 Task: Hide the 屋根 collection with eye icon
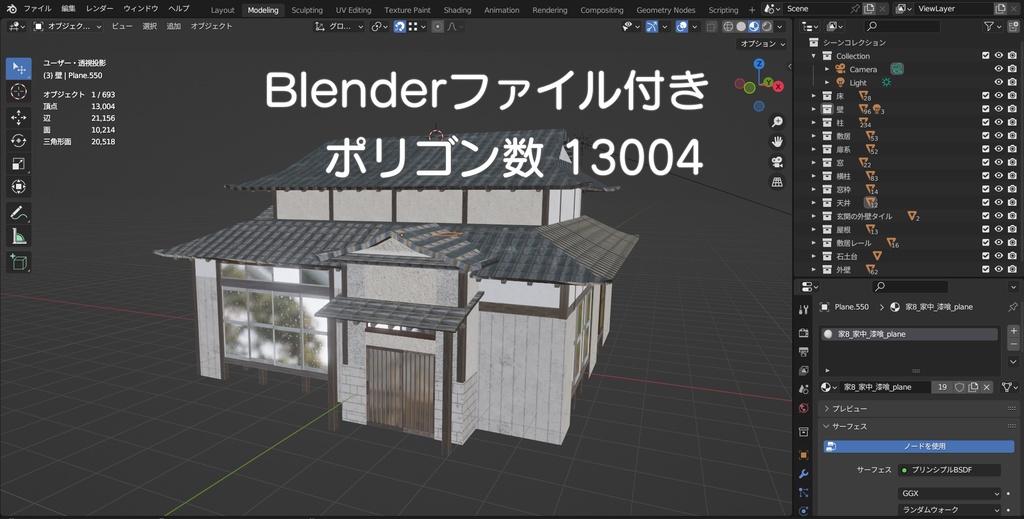[x=999, y=229]
